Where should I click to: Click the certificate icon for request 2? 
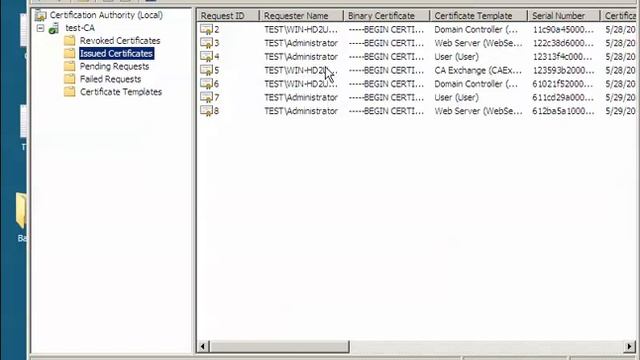click(x=207, y=29)
